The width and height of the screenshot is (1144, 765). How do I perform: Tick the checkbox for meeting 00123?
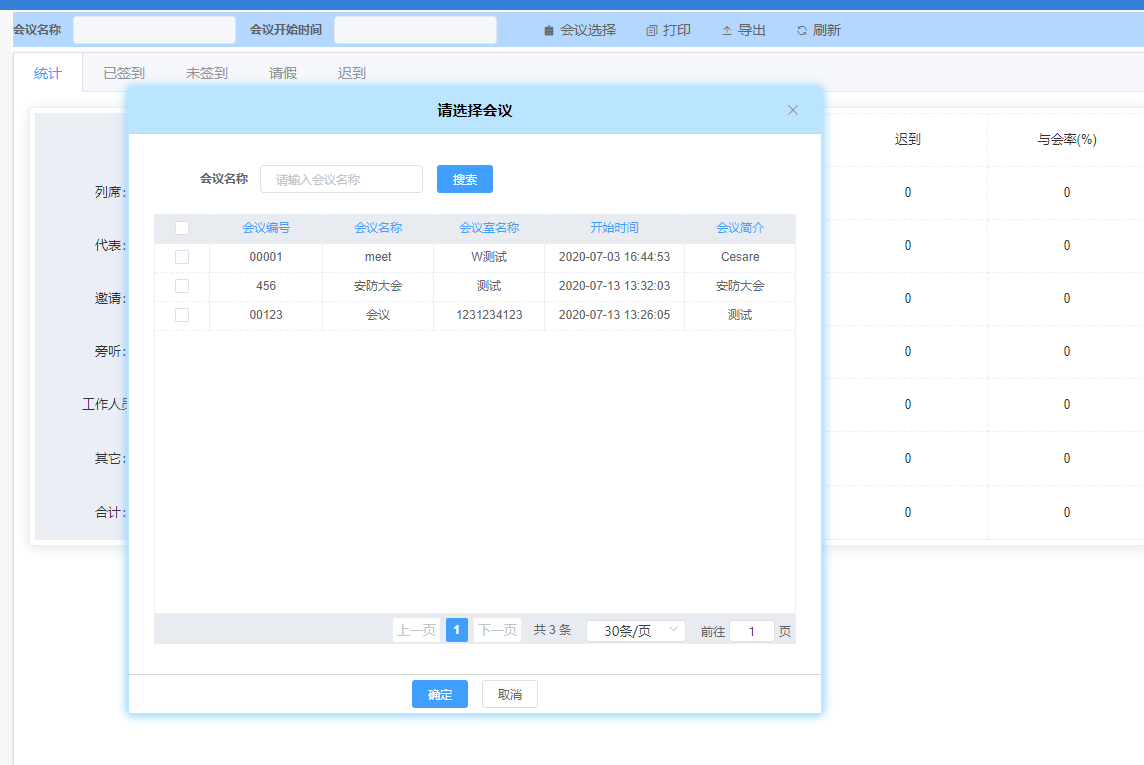tap(182, 315)
